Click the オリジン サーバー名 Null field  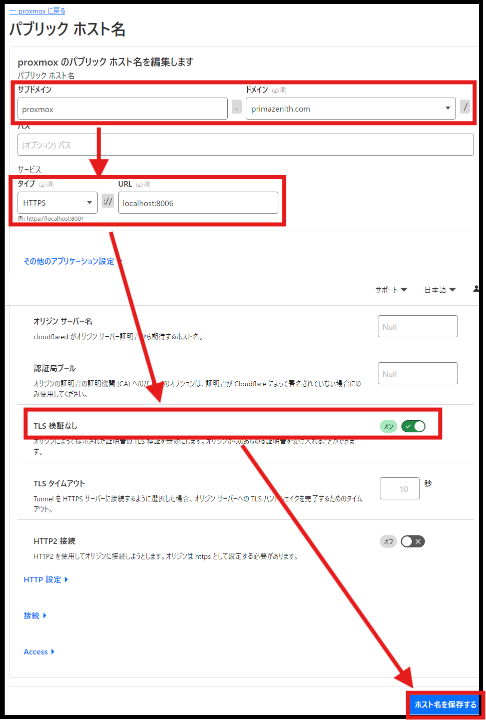[x=418, y=326]
